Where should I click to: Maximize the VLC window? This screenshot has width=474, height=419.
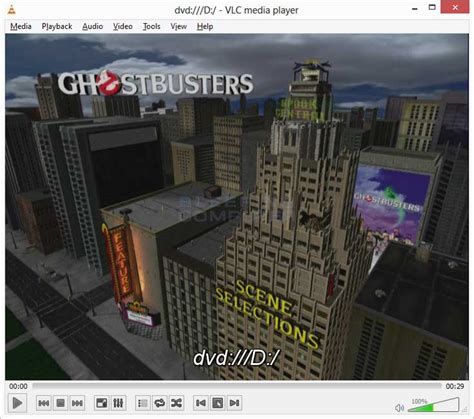click(432, 7)
